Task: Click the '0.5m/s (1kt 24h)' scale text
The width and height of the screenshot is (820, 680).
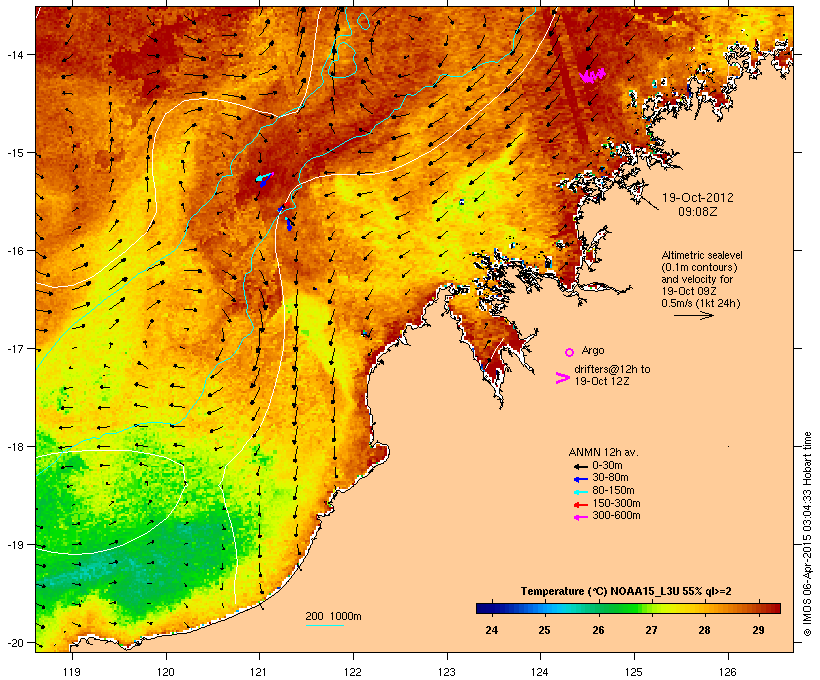Action: pyautogui.click(x=701, y=303)
